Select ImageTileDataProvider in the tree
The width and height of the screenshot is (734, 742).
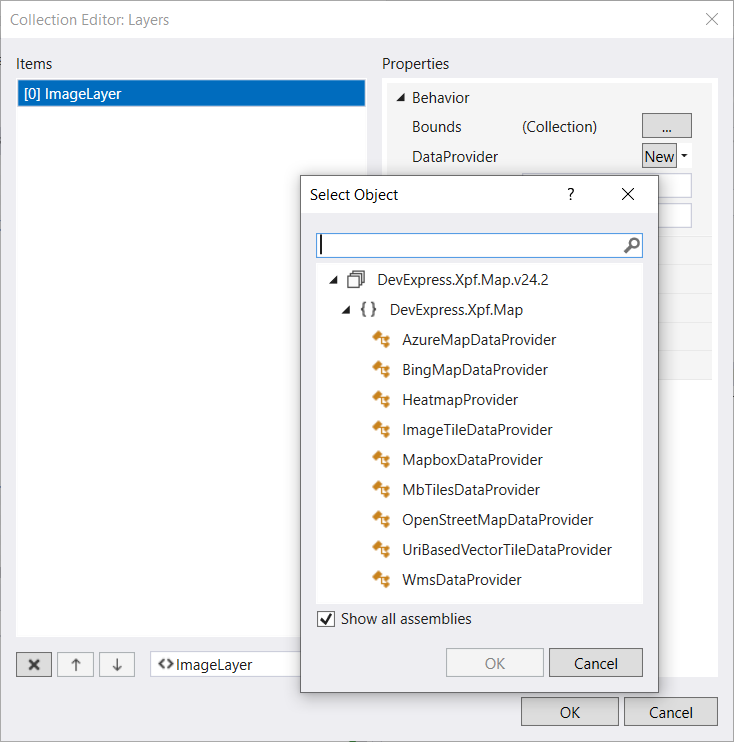click(477, 430)
